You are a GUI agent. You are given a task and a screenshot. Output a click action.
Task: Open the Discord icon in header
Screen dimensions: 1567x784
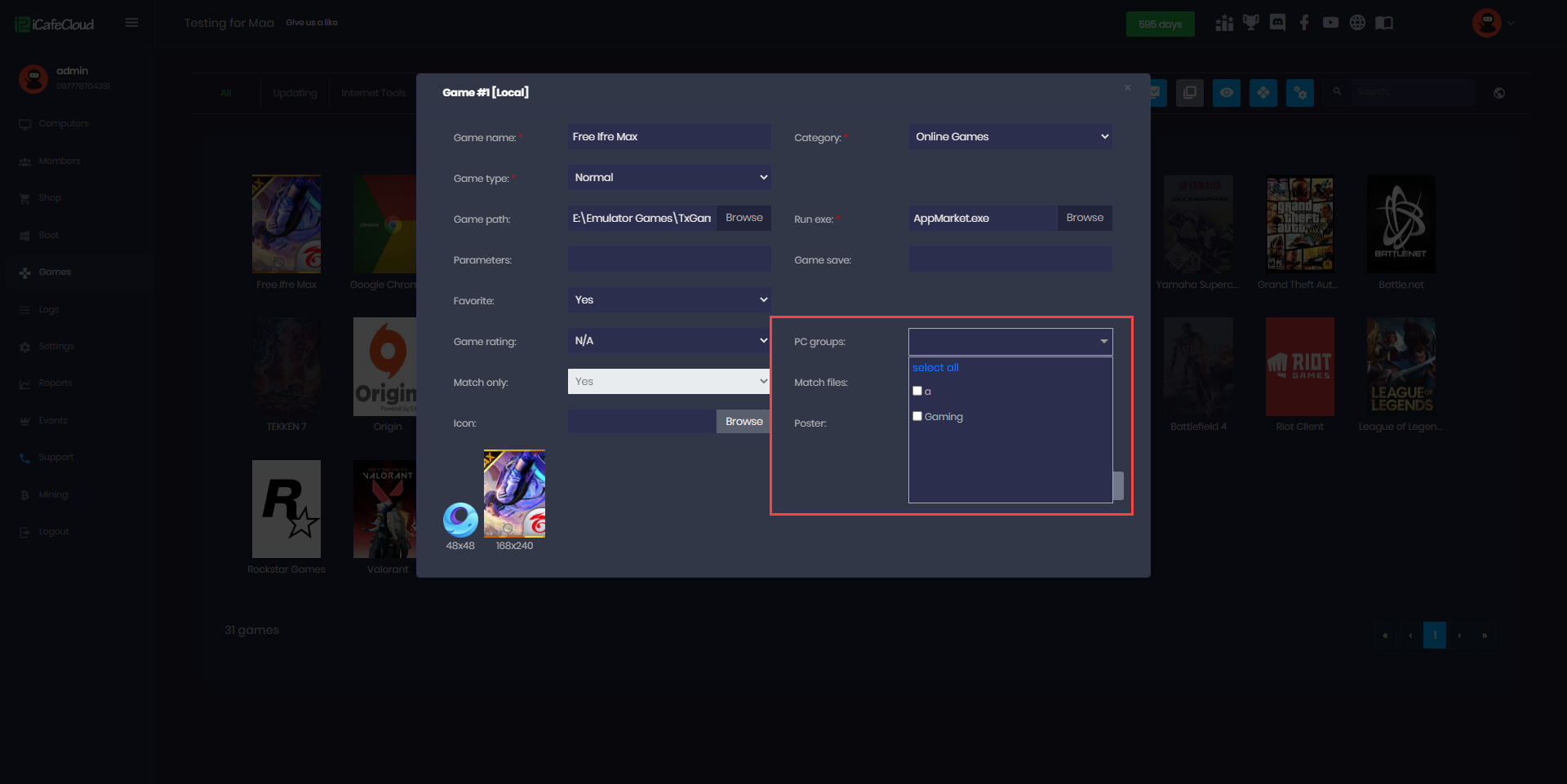coord(1278,23)
